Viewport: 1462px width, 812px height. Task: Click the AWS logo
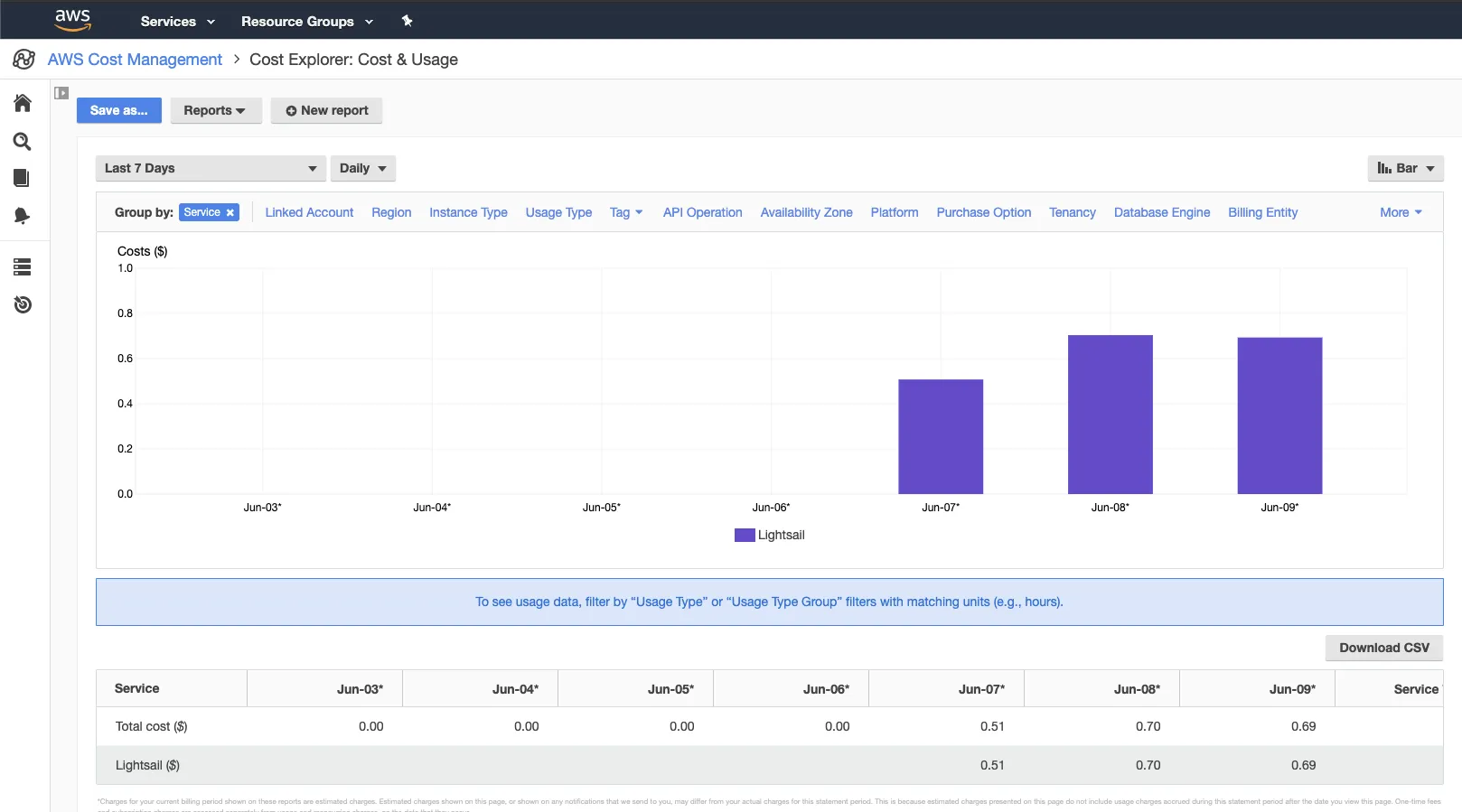click(72, 20)
